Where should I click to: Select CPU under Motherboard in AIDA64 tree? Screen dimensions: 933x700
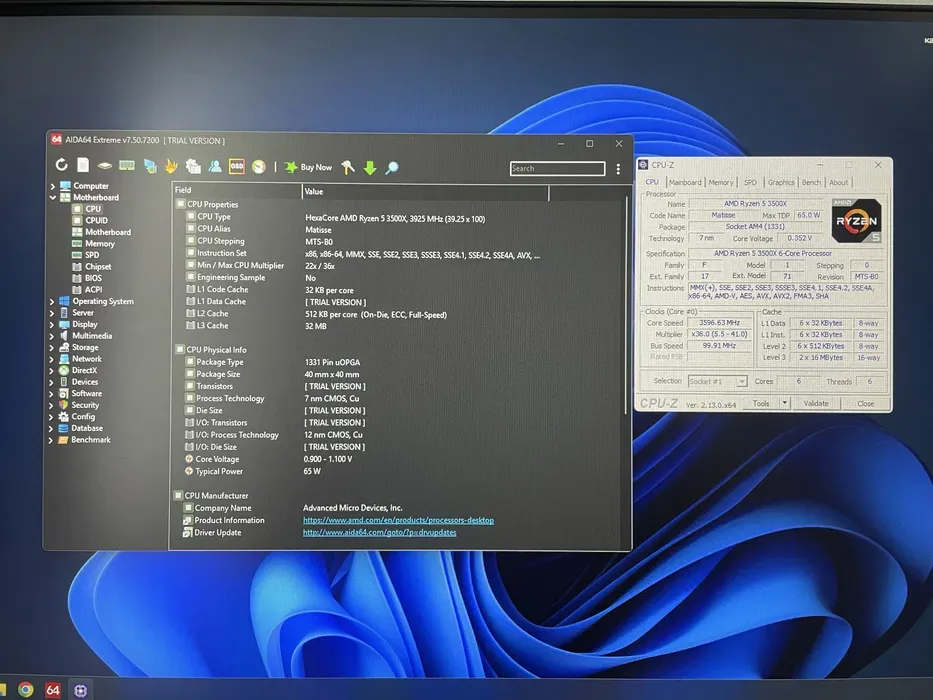[93, 209]
